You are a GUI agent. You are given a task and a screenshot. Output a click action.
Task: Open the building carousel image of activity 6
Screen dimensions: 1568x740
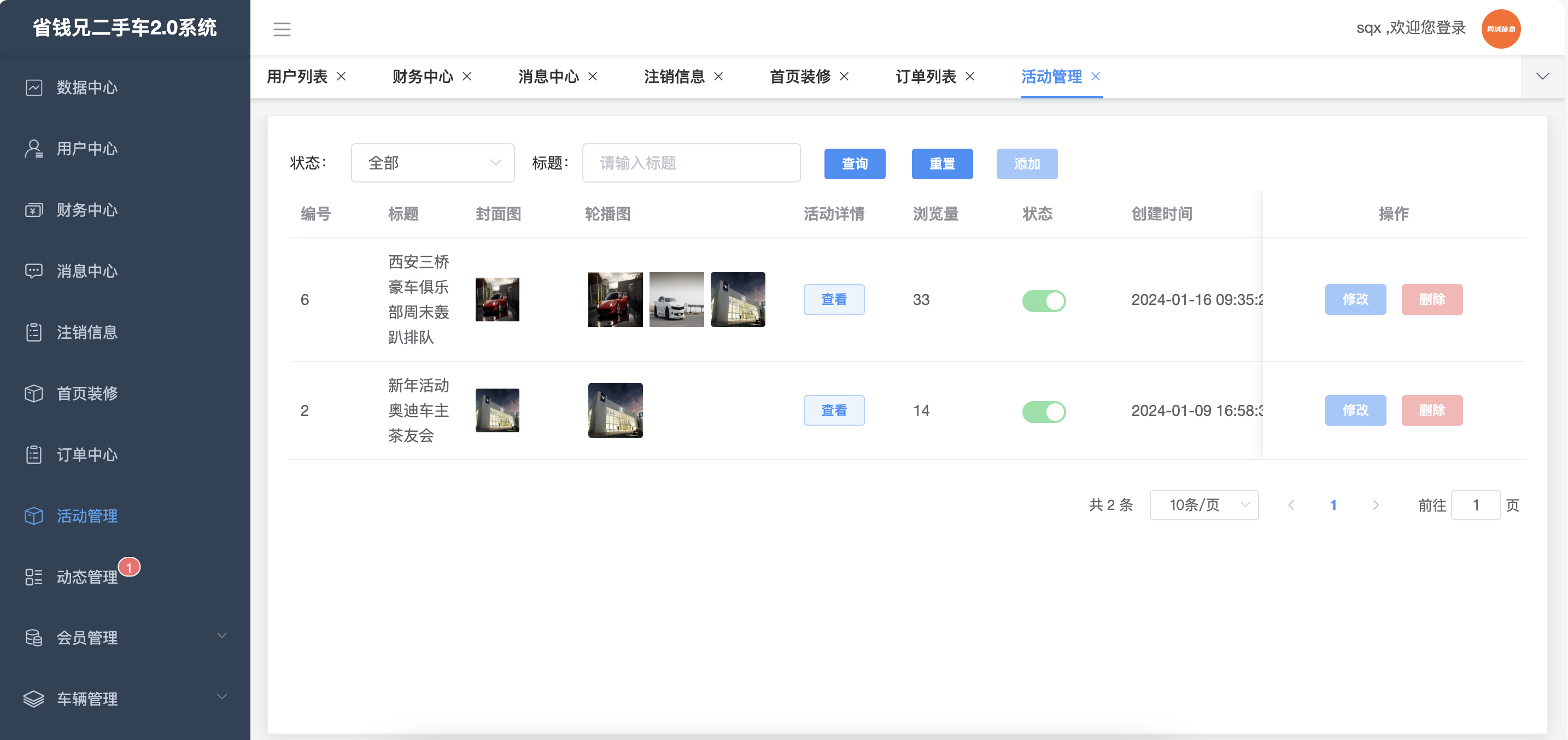point(738,299)
